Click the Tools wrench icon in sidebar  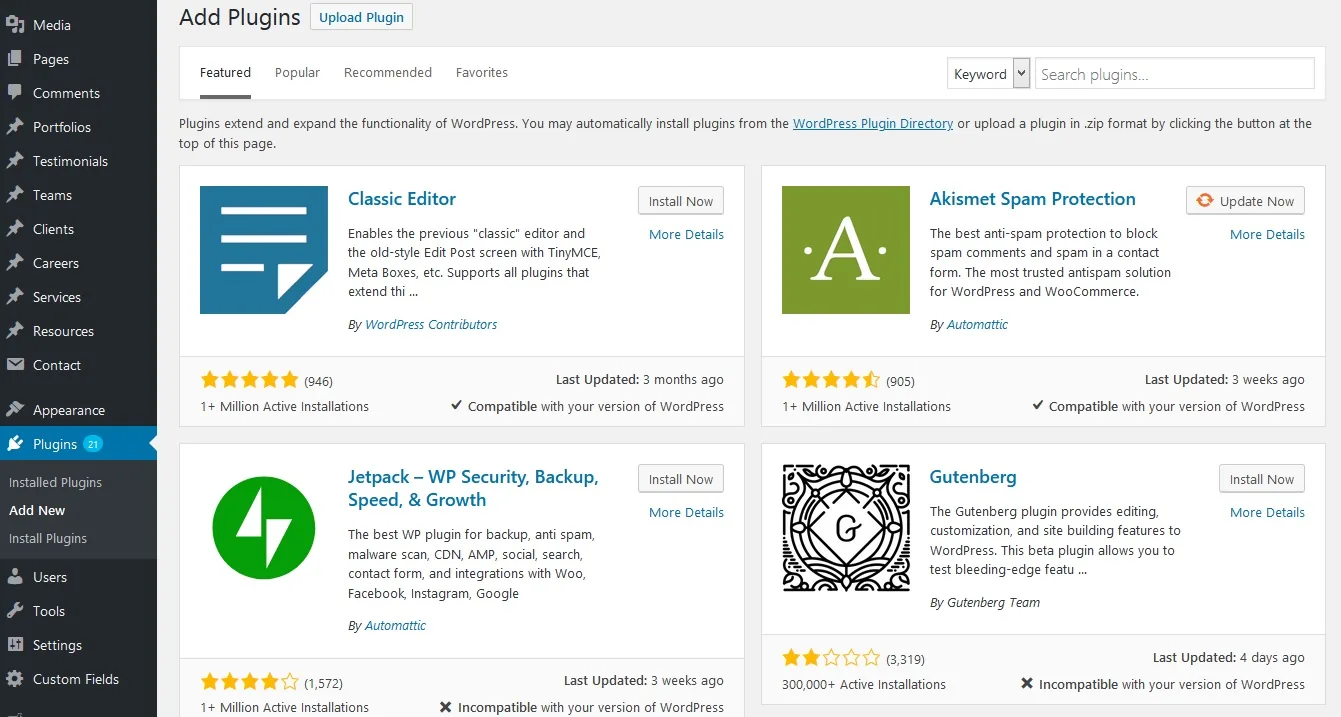pos(15,611)
